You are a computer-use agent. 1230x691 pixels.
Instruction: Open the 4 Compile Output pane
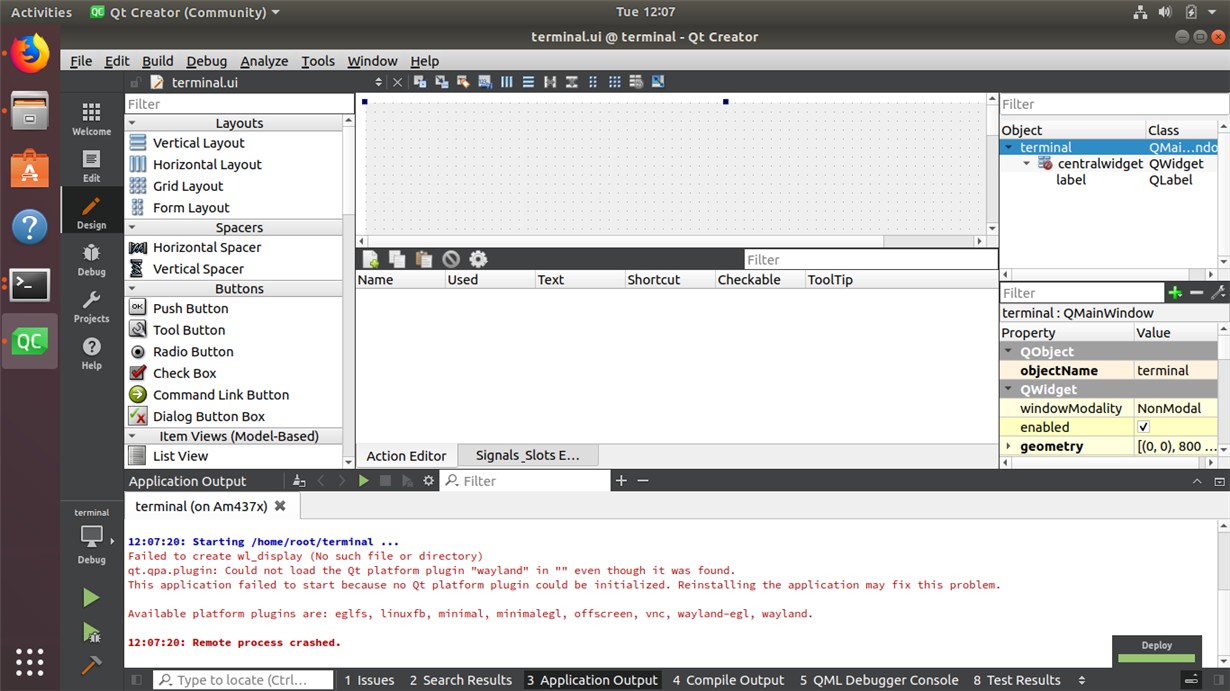pyautogui.click(x=729, y=680)
